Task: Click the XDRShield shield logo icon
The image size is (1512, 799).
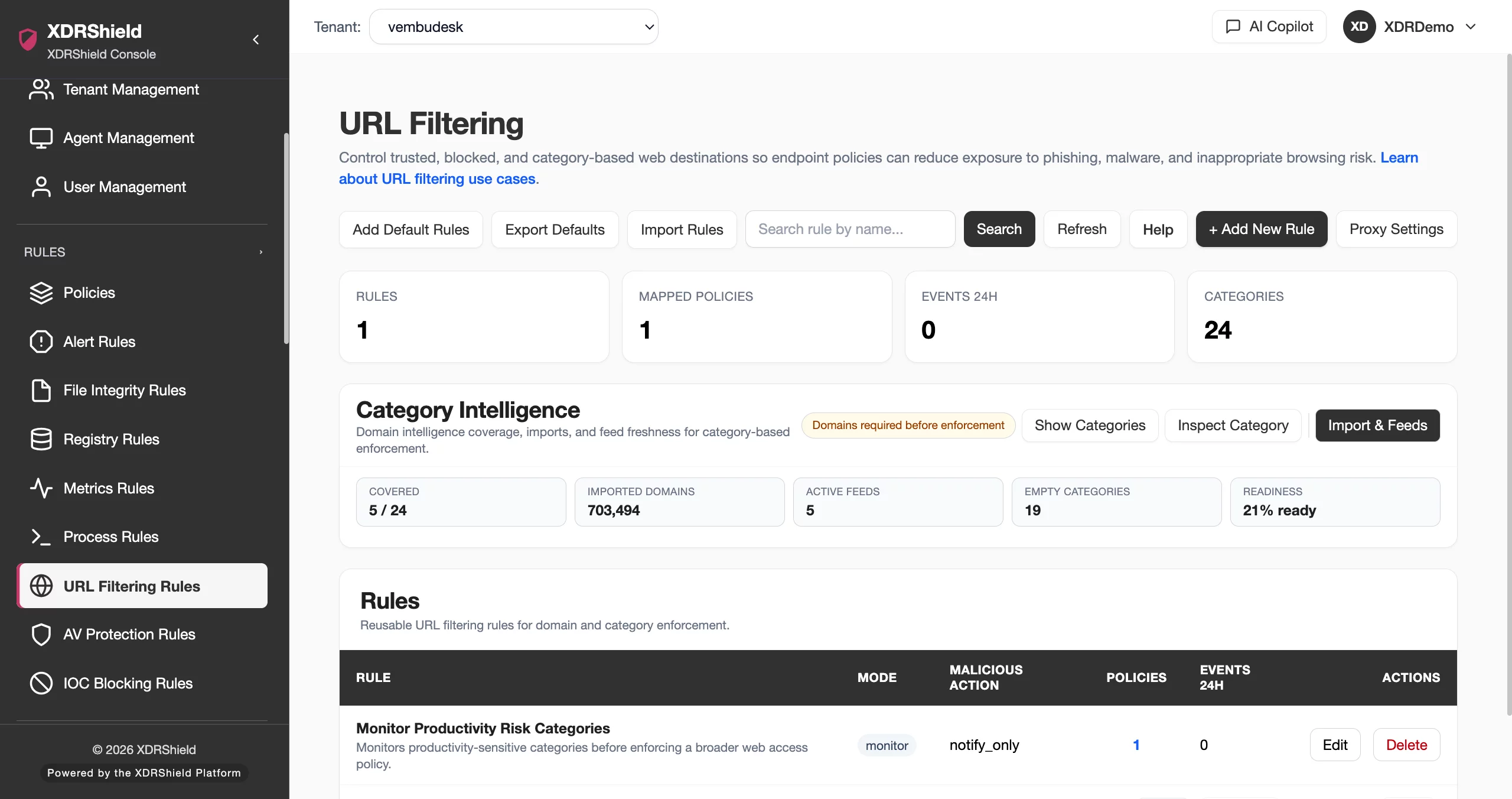Action: (x=28, y=40)
